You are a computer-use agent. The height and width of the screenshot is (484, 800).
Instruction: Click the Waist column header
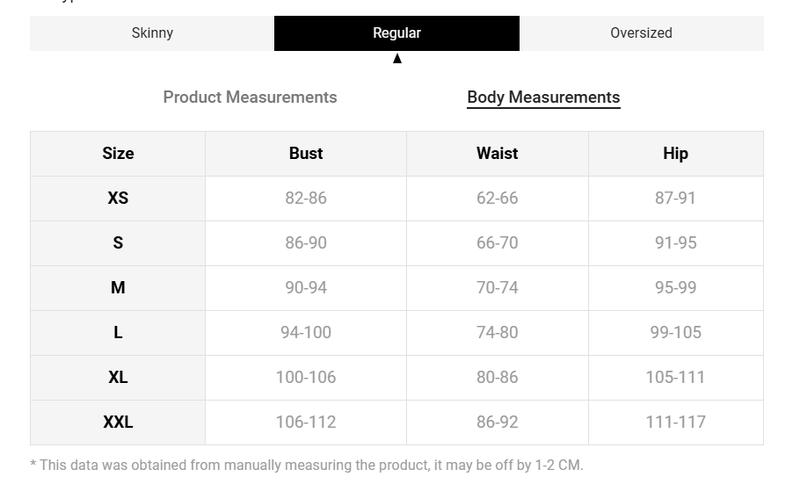click(497, 154)
